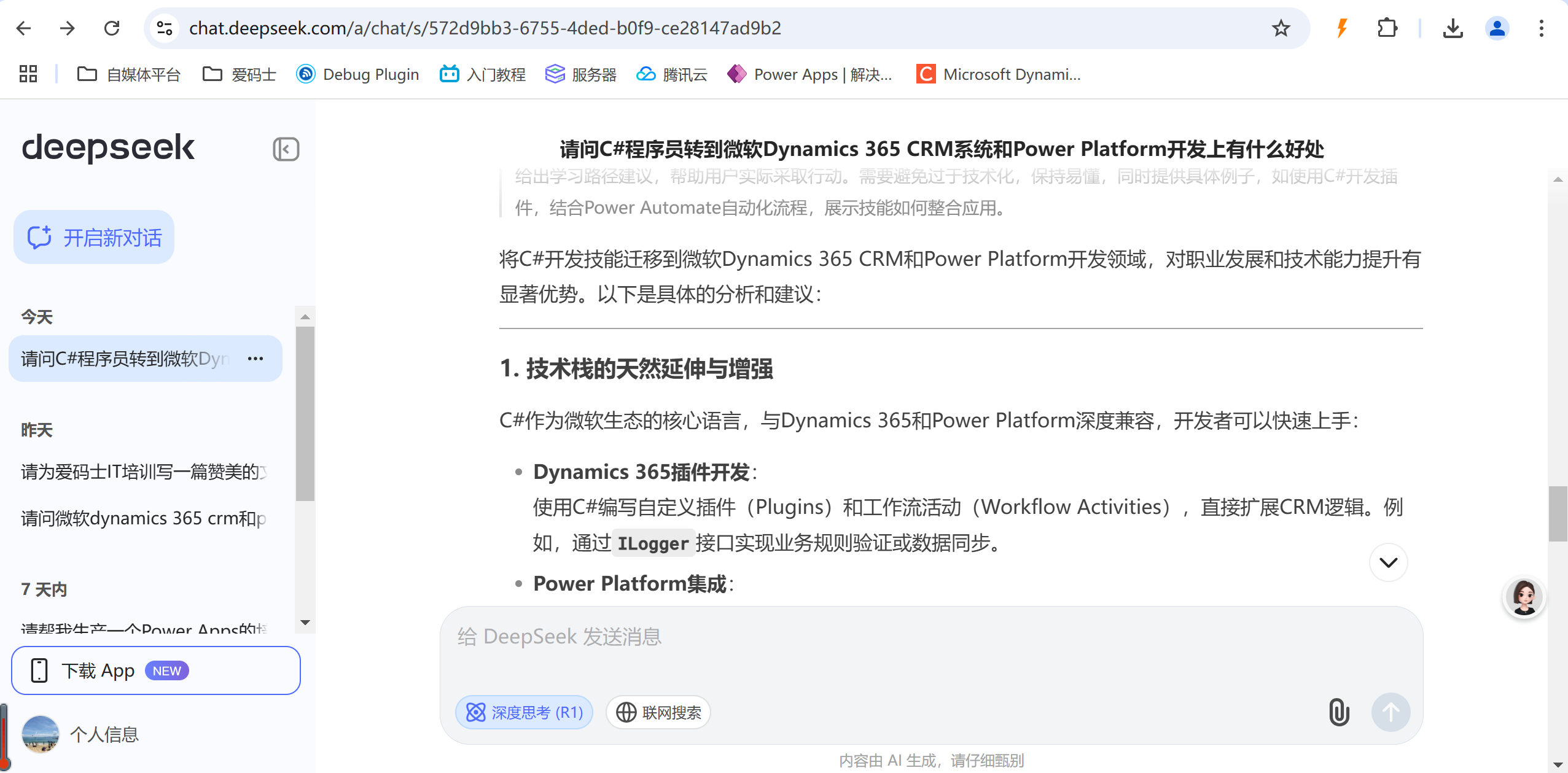Click the 下载 App button
Image resolution: width=1568 pixels, height=773 pixels.
156,670
